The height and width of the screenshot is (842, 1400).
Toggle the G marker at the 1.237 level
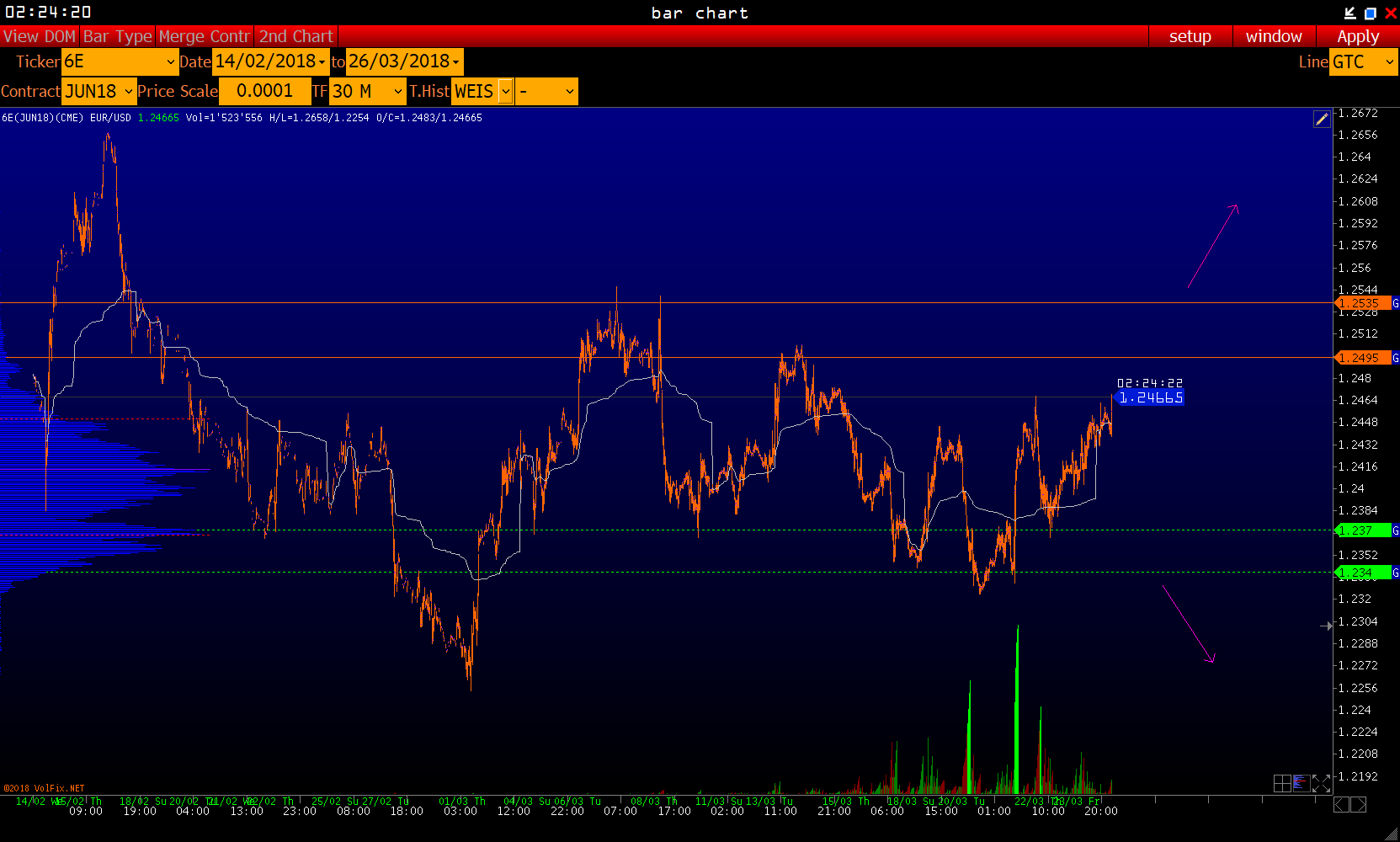click(1395, 530)
